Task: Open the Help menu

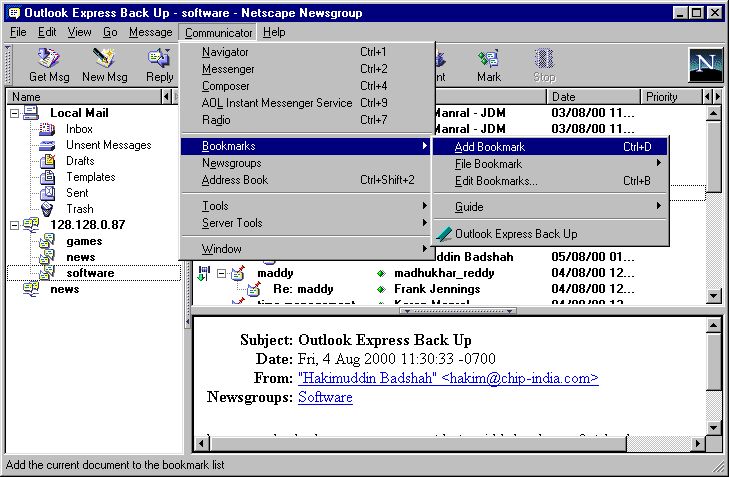Action: 274,32
